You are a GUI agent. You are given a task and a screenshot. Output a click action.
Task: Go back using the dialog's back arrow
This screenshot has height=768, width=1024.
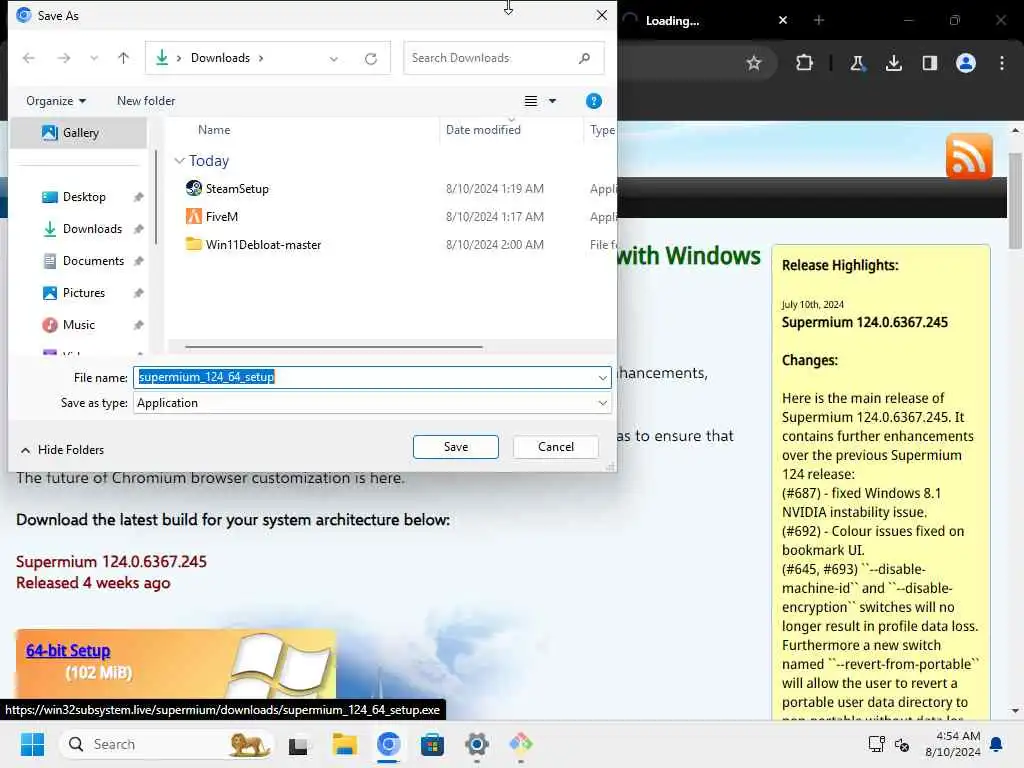28,58
